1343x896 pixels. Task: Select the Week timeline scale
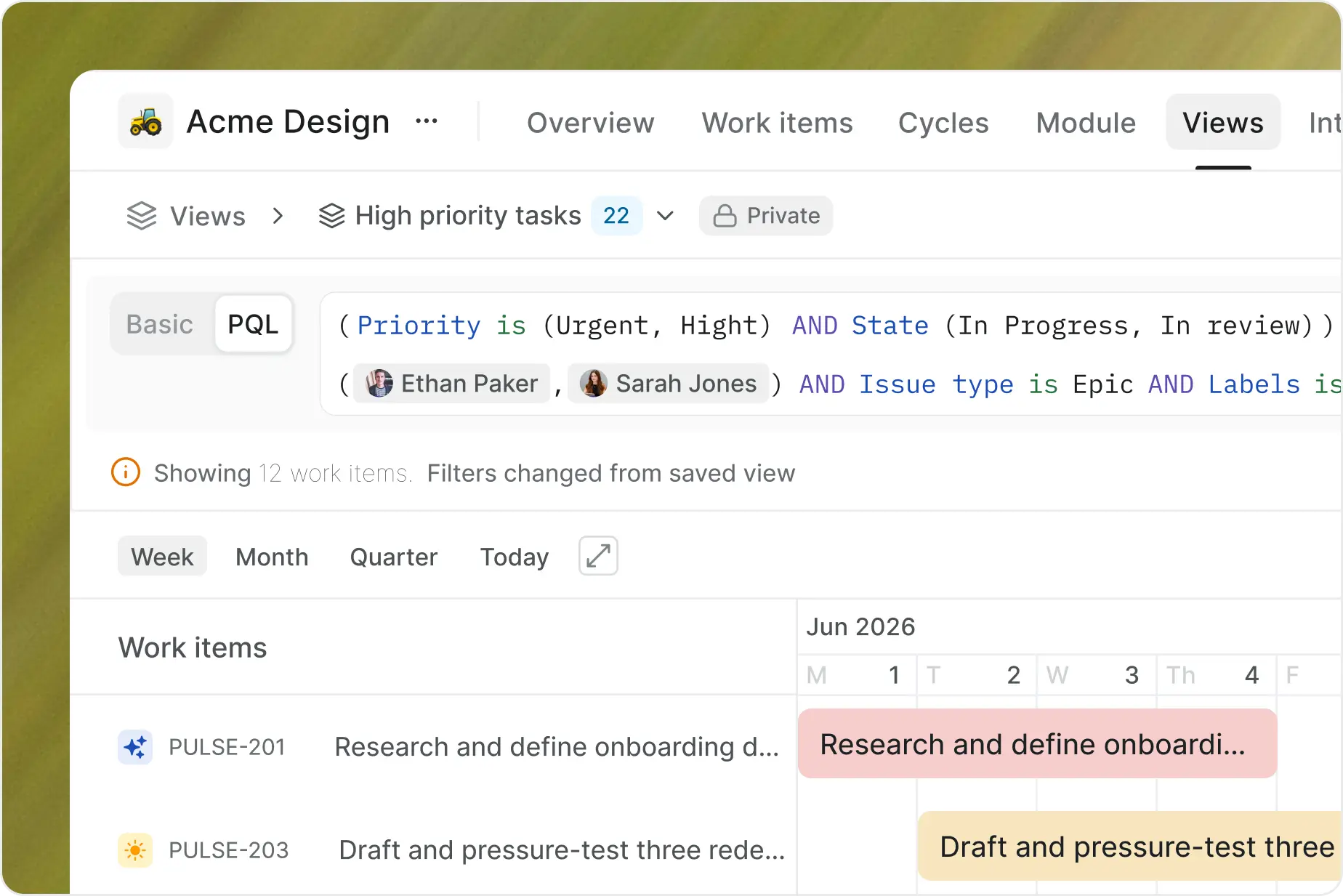(x=162, y=557)
